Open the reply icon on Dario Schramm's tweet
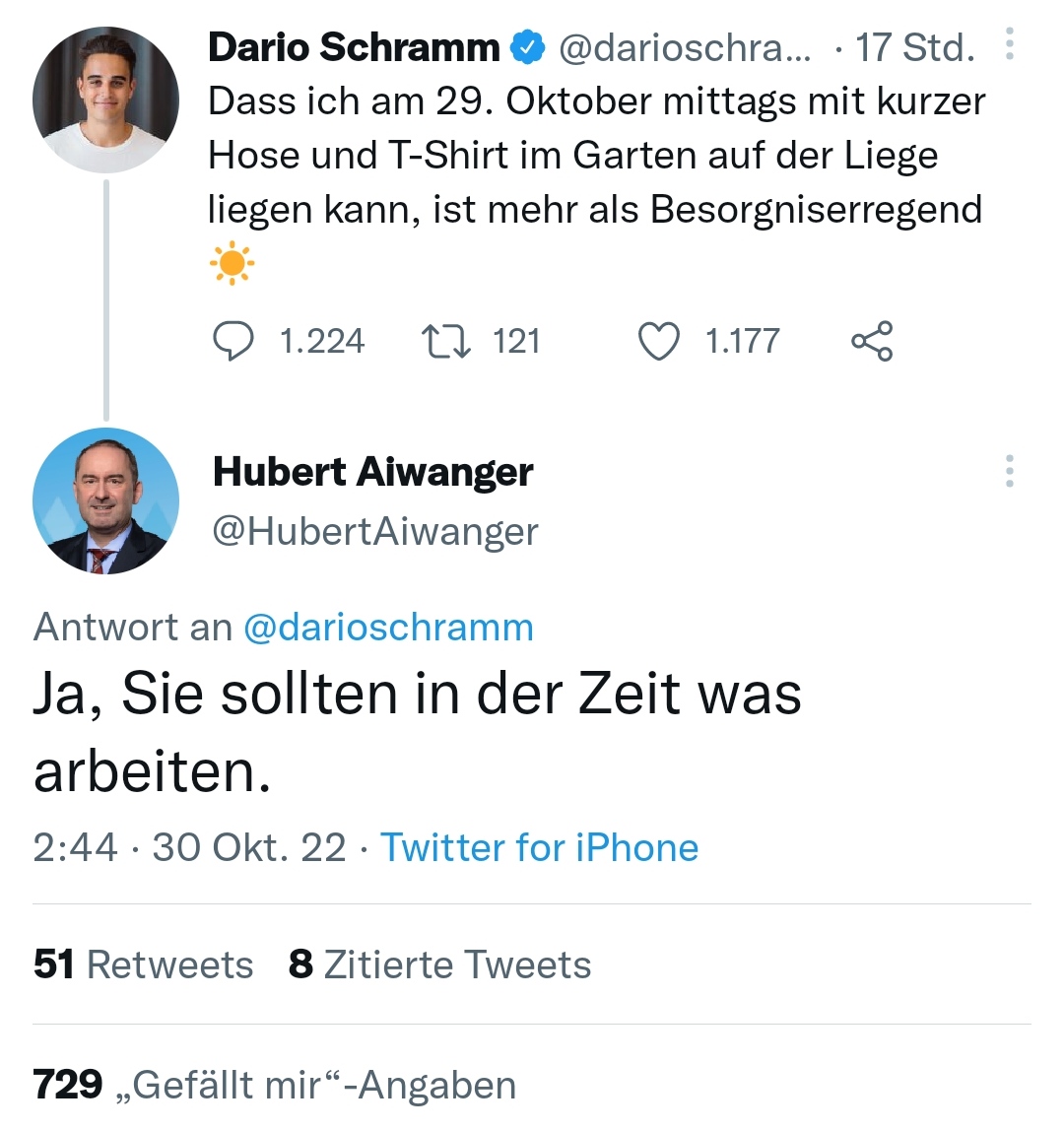1064x1130 pixels. click(233, 342)
